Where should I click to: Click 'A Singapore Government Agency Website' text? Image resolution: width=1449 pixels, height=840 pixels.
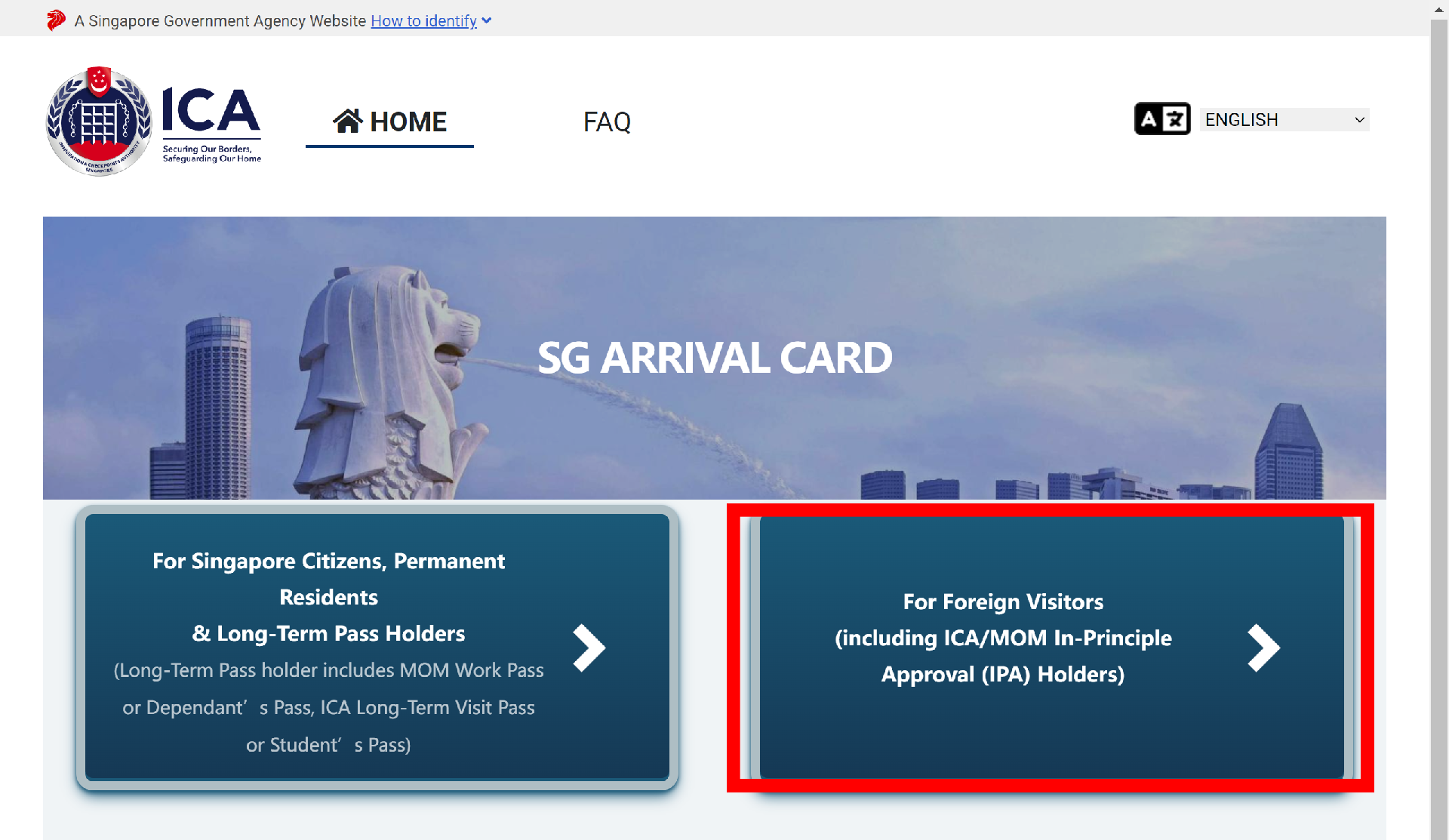(220, 21)
